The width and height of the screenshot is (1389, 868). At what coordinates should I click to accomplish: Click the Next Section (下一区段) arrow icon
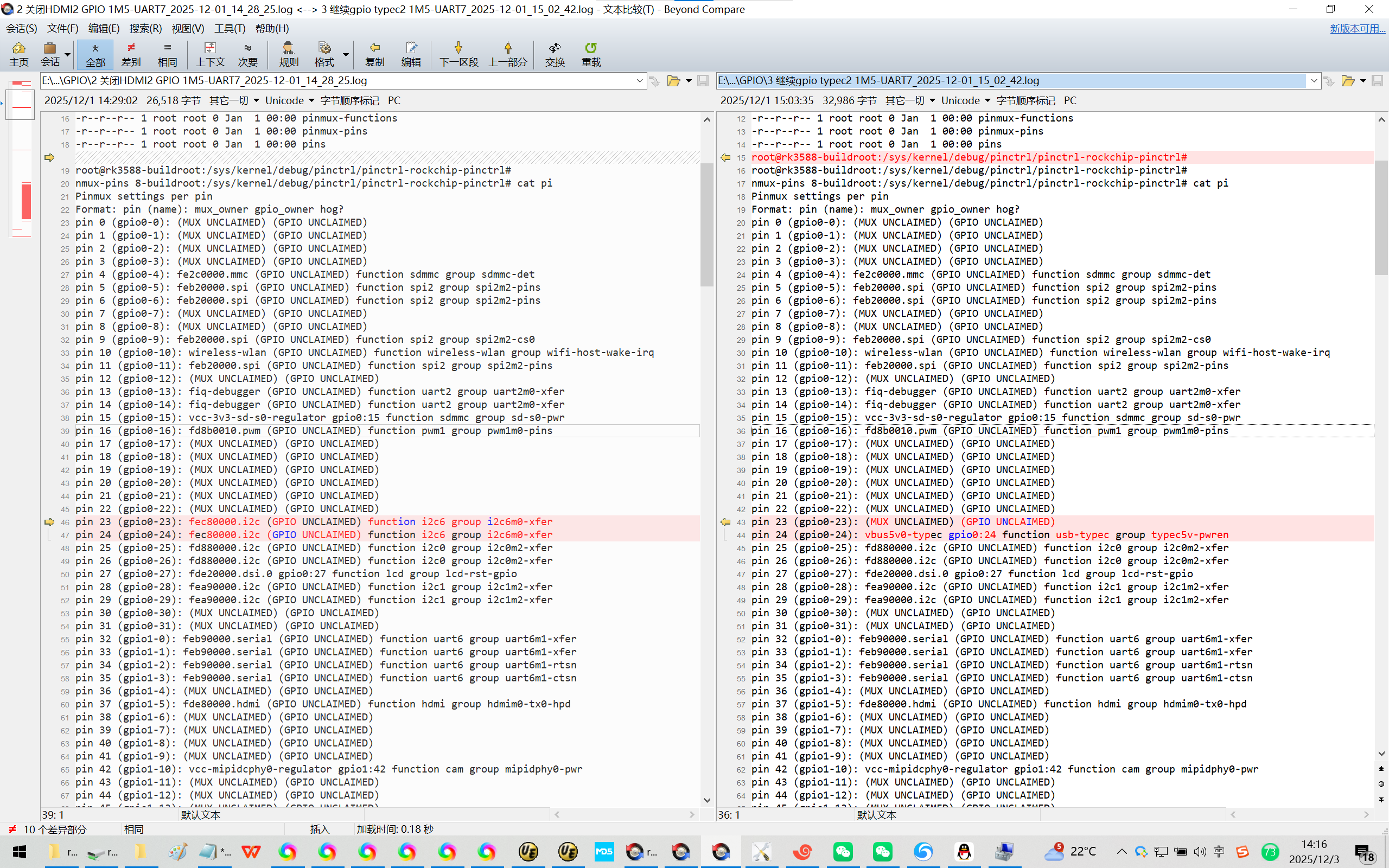click(458, 54)
